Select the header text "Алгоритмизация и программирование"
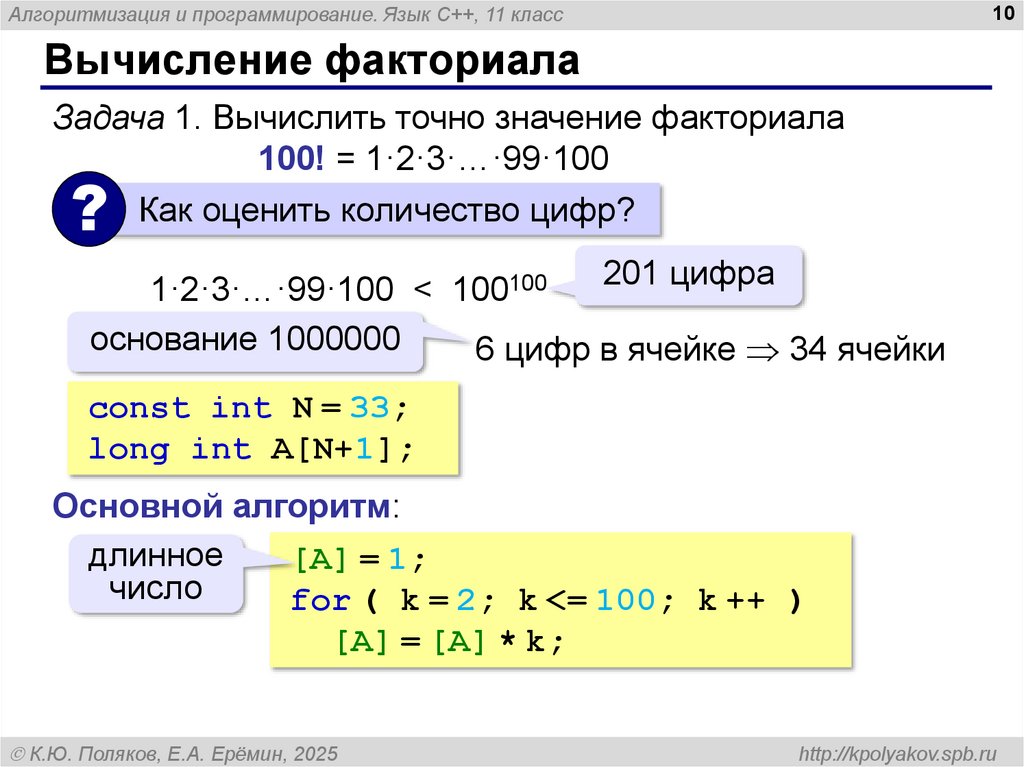The height and width of the screenshot is (767, 1024). click(191, 14)
